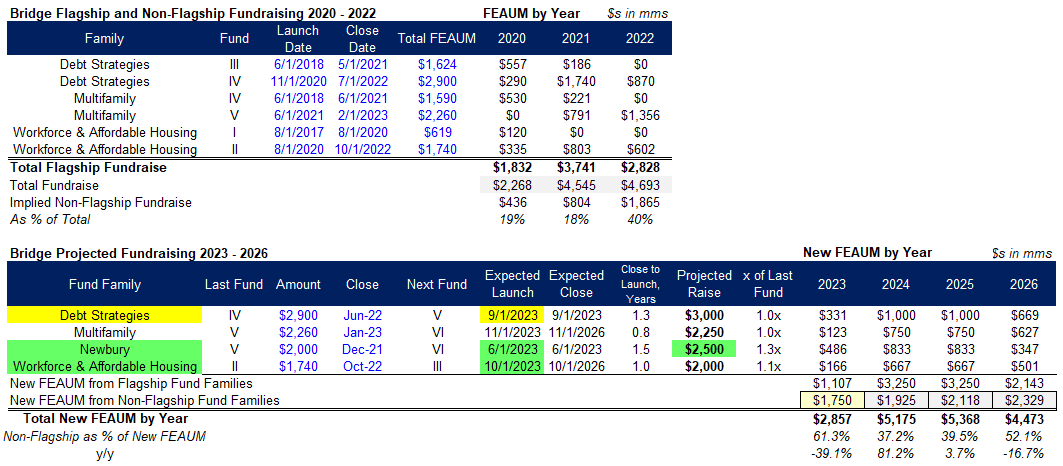
Task: Select the $804 implied non-flagship cell
Action: click(576, 202)
